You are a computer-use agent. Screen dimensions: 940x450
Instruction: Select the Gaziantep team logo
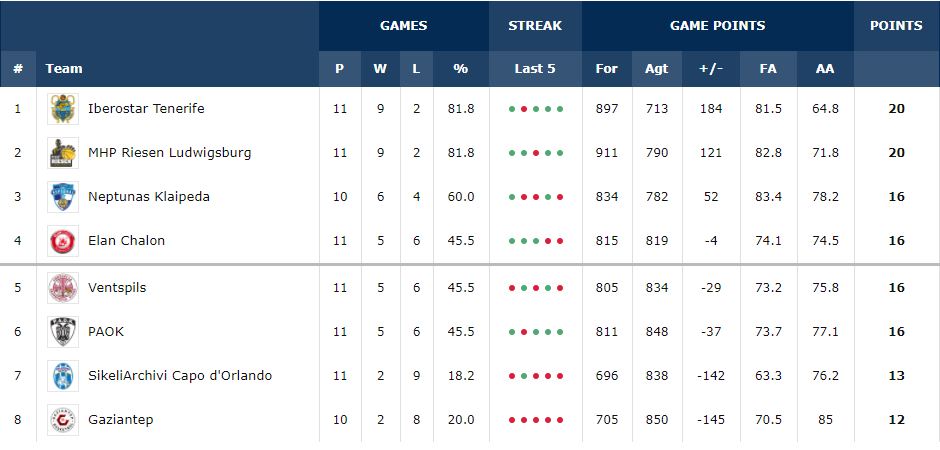(63, 420)
